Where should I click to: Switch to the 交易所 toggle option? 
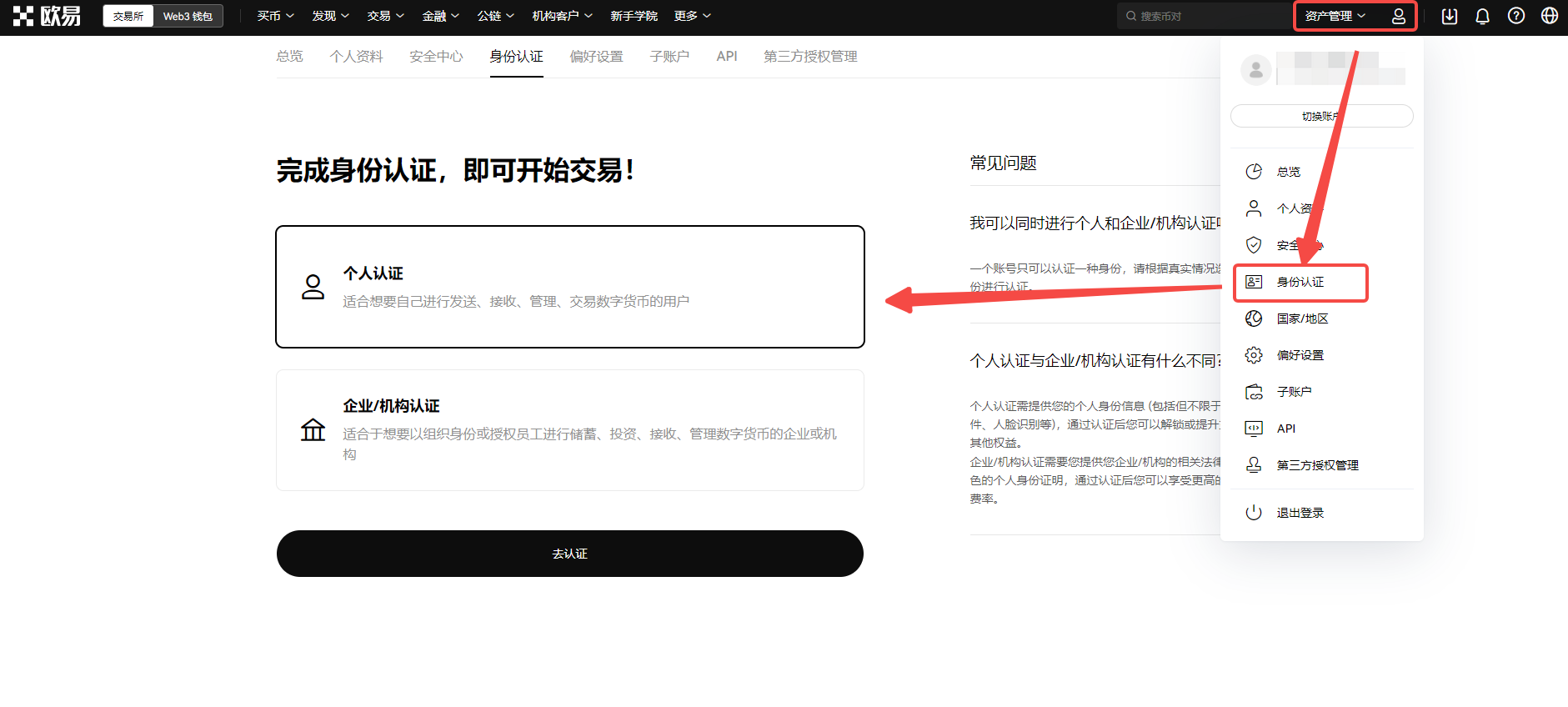click(128, 16)
